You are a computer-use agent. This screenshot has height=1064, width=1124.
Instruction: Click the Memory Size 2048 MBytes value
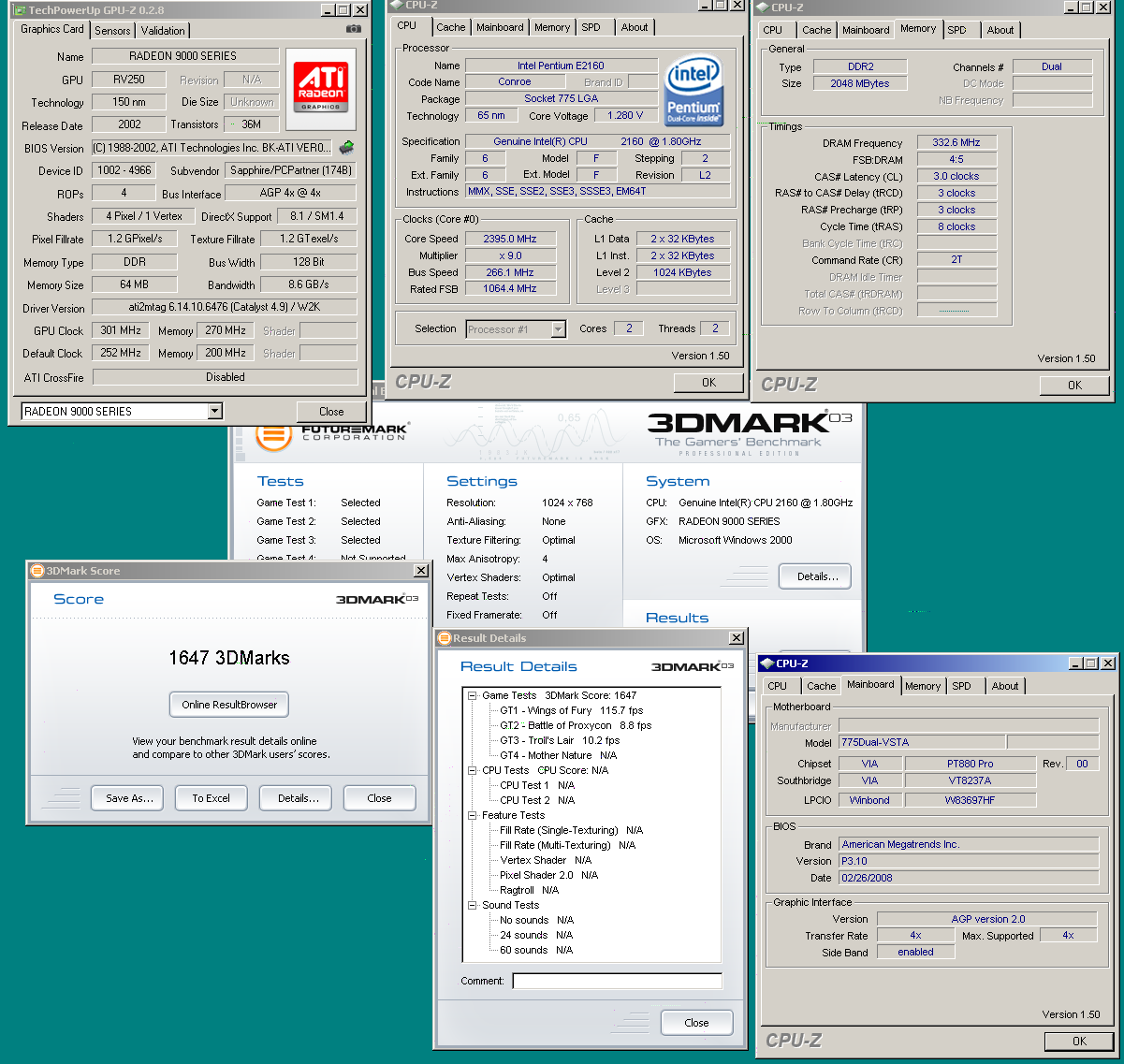(860, 83)
